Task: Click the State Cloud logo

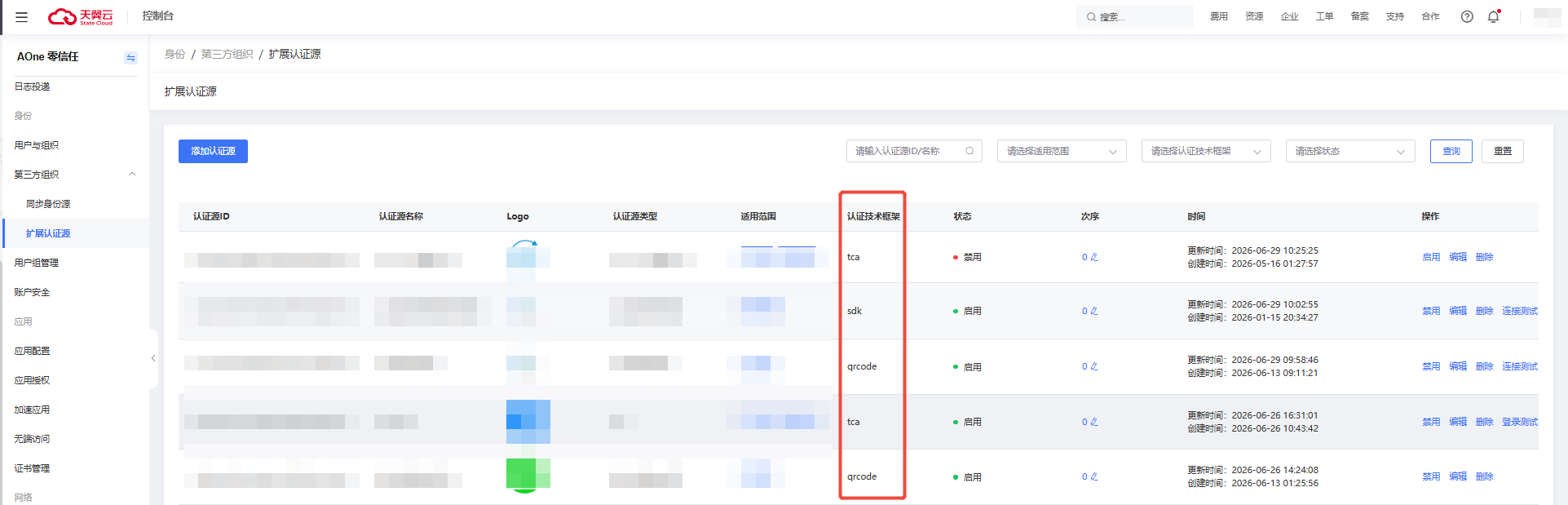Action: tap(80, 16)
